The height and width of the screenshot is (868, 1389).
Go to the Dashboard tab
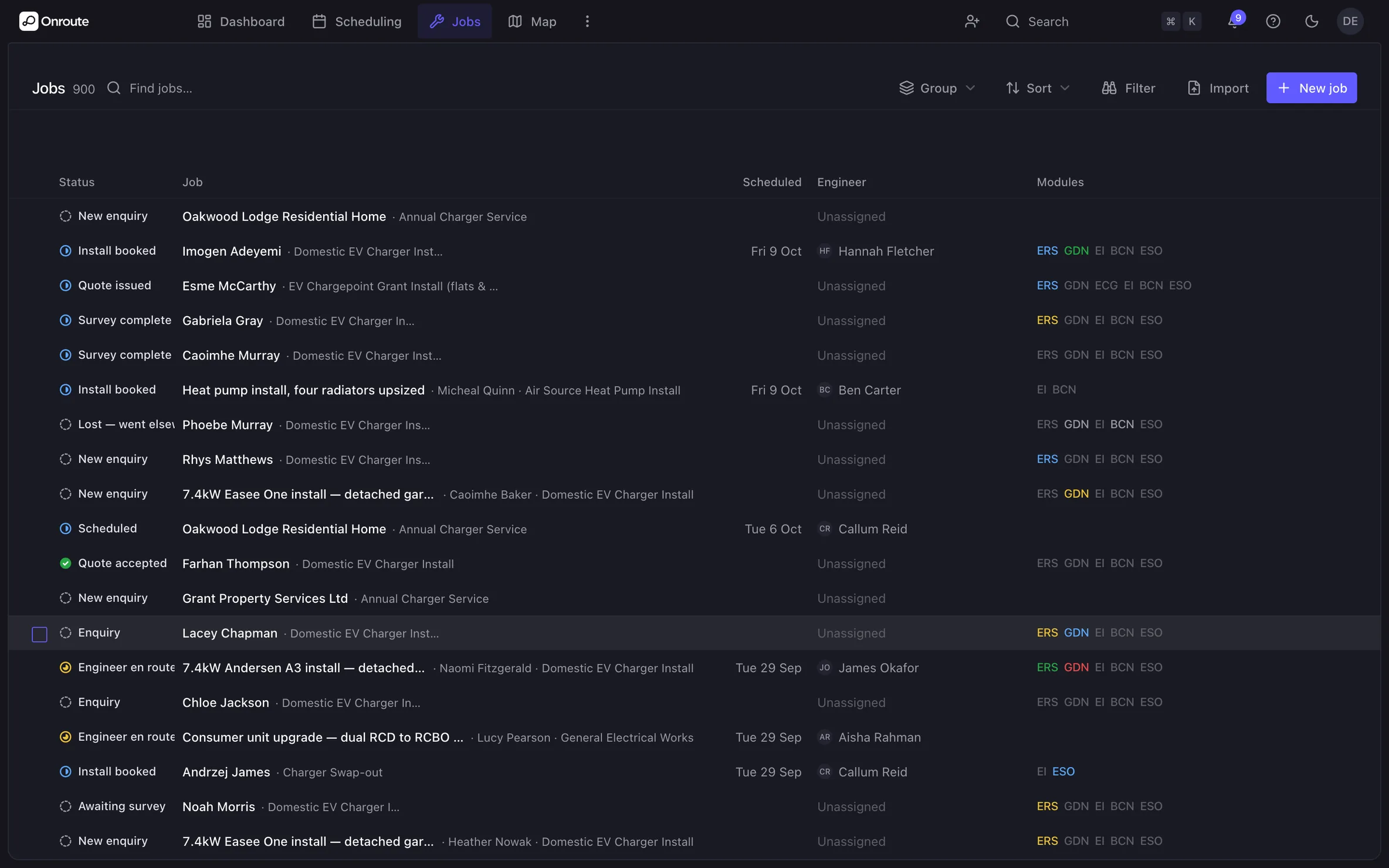coord(240,22)
